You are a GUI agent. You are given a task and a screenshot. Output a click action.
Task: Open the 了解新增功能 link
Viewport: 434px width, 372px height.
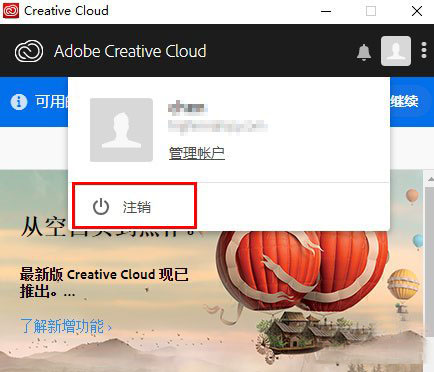click(66, 326)
